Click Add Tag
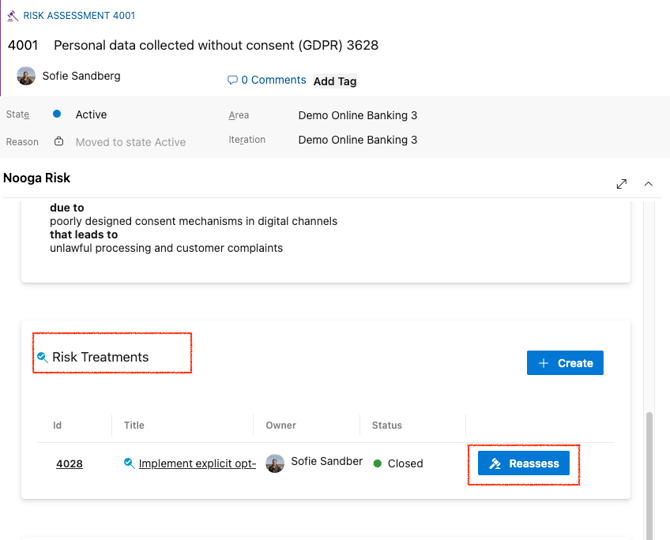Image resolution: width=670 pixels, height=540 pixels. (x=335, y=81)
